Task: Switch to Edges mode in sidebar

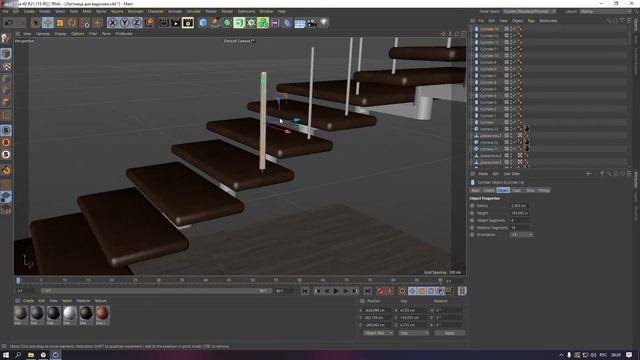Action: coord(6,90)
